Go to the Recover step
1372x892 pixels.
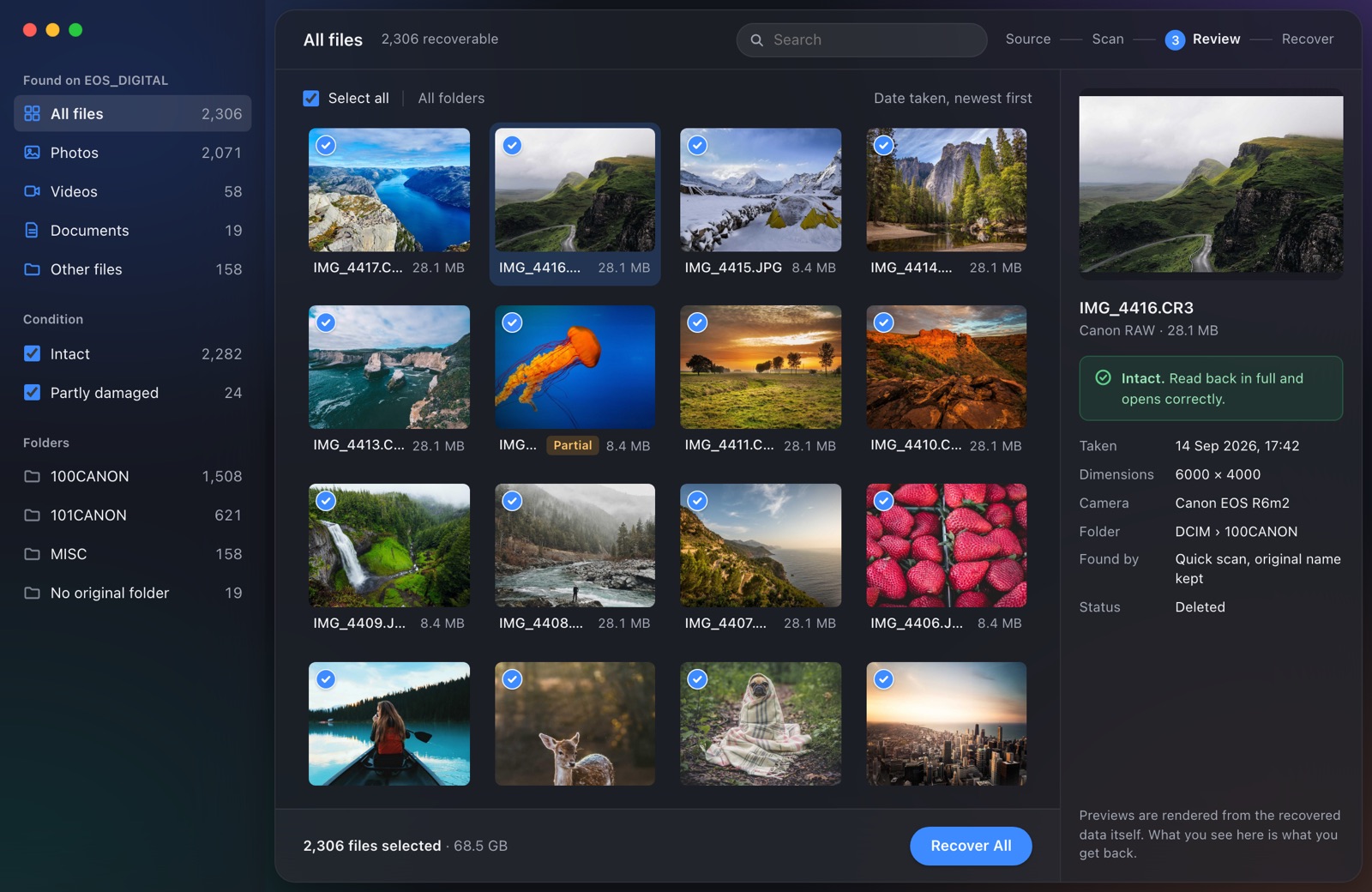pos(1308,39)
